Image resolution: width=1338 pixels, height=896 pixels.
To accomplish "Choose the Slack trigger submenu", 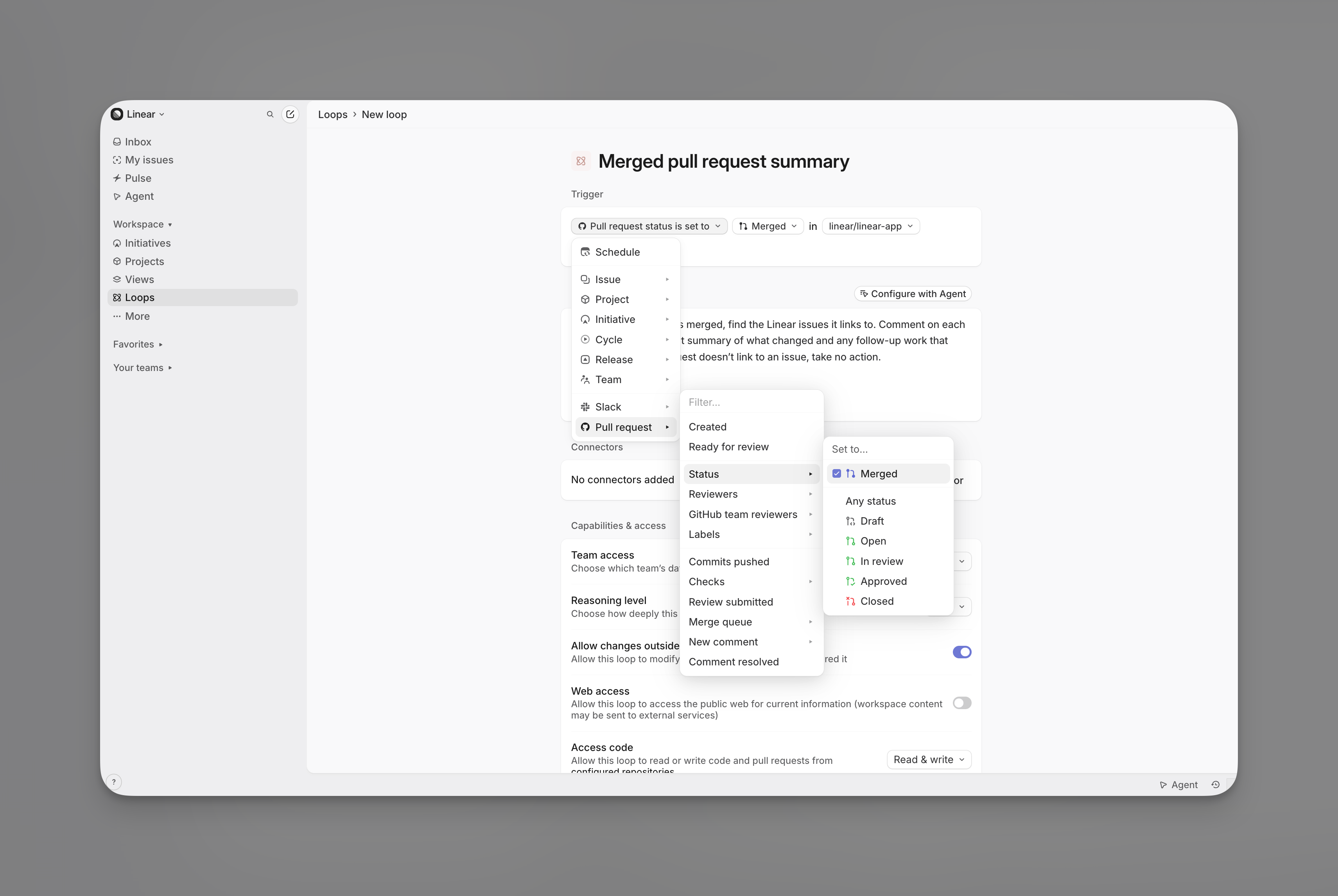I will [626, 407].
